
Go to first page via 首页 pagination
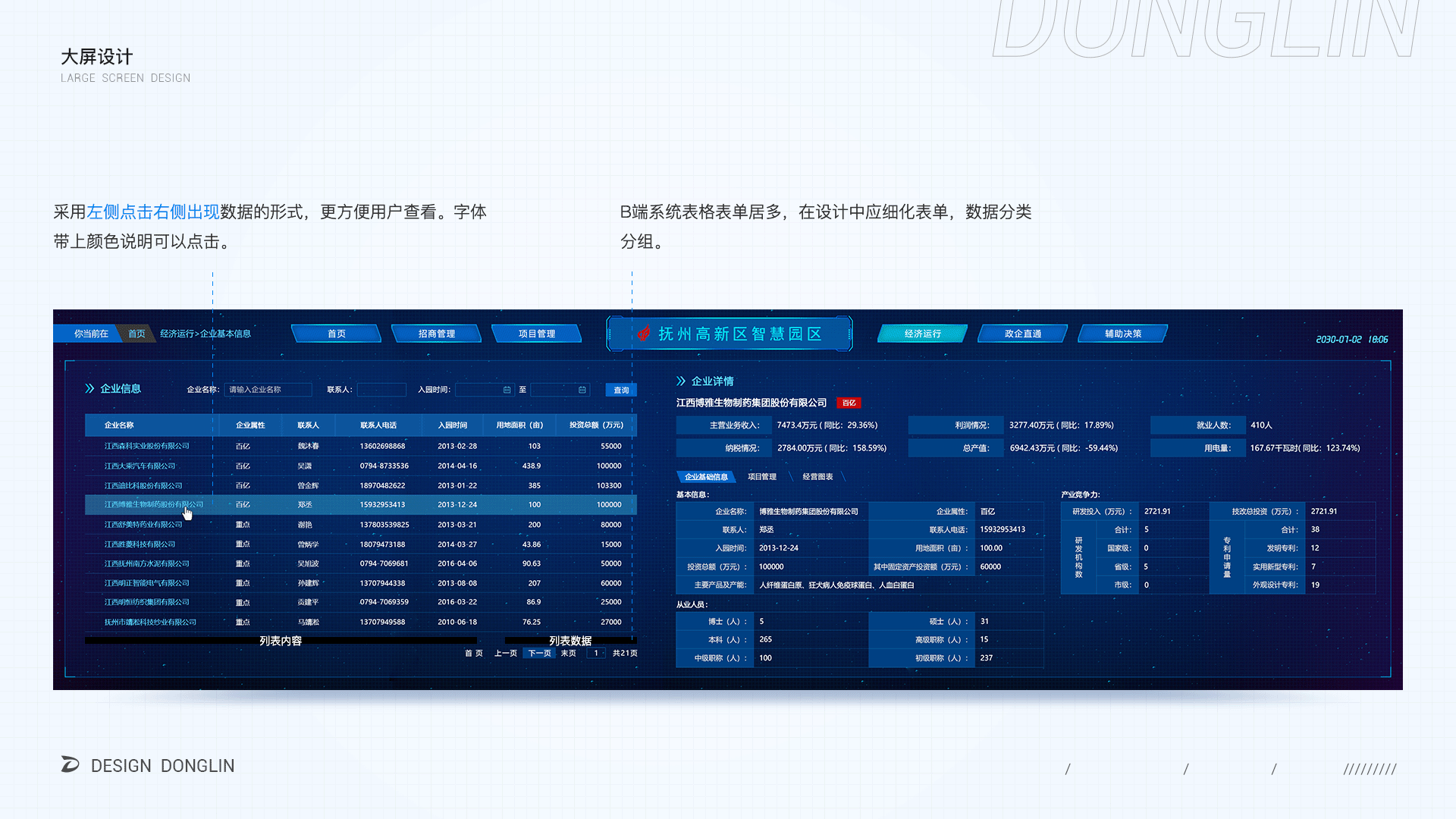click(x=474, y=653)
